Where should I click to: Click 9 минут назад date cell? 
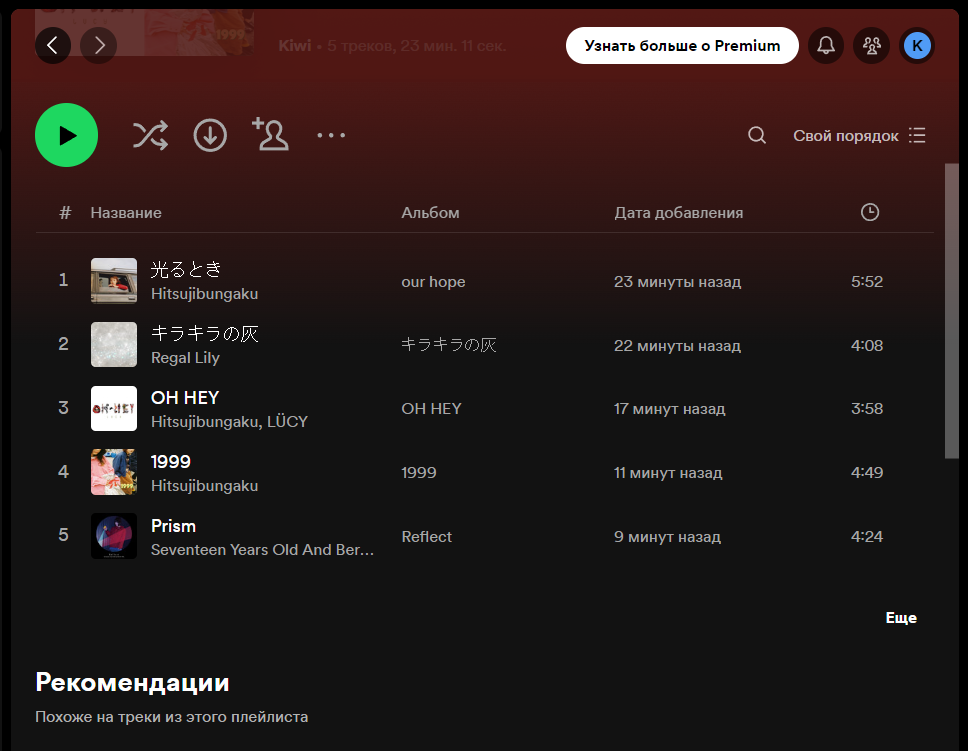tap(667, 537)
